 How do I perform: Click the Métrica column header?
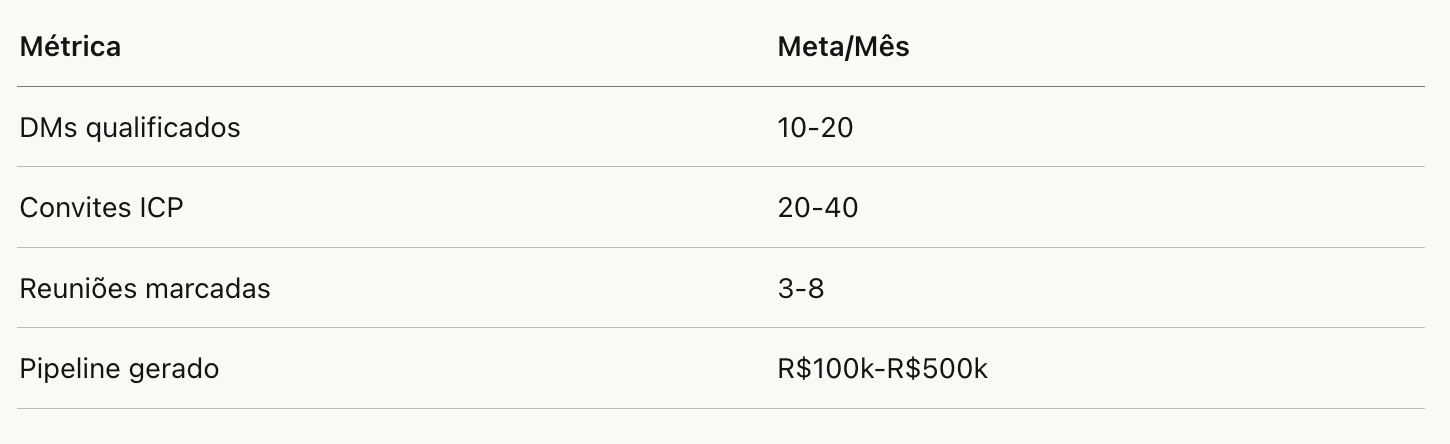tap(70, 47)
